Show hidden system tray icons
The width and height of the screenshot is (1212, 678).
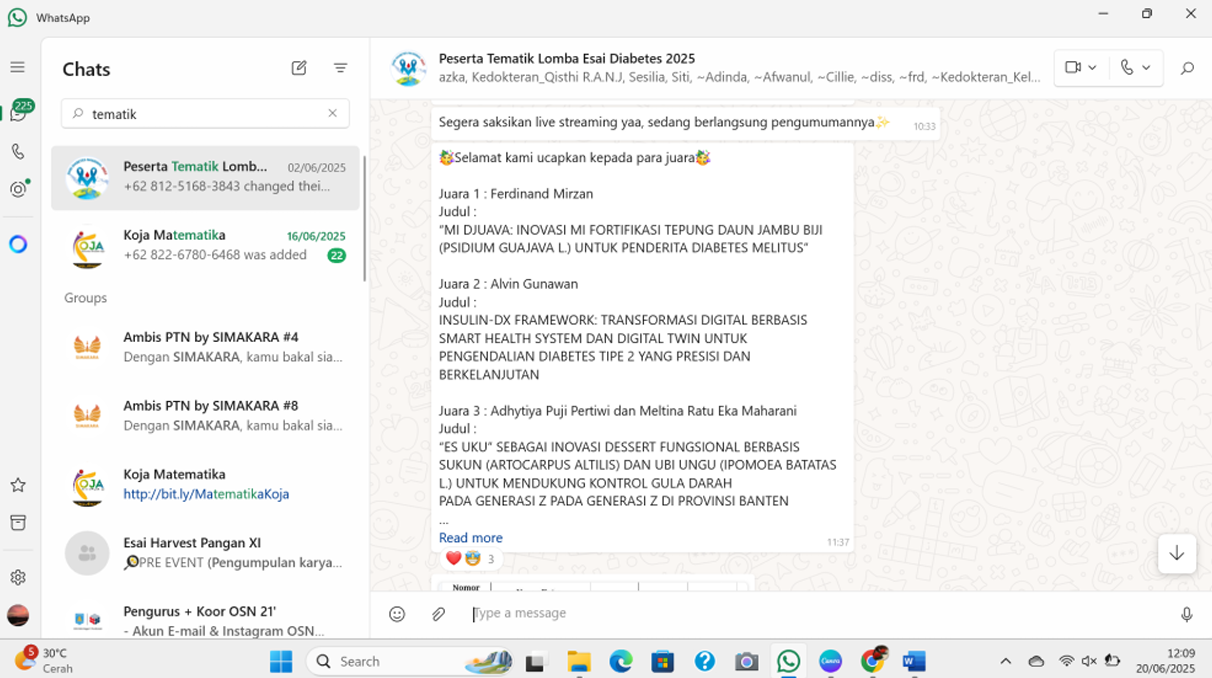click(1005, 661)
